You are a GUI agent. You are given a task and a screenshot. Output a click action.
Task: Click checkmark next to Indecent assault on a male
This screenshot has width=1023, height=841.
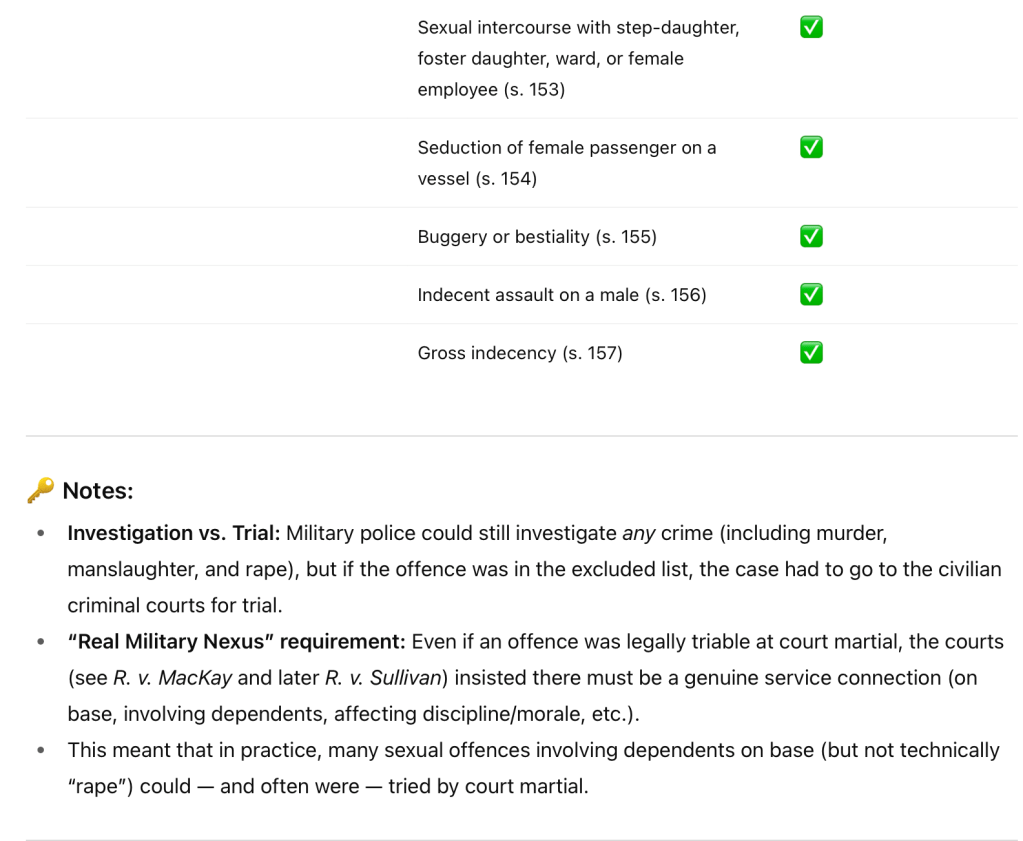[812, 295]
